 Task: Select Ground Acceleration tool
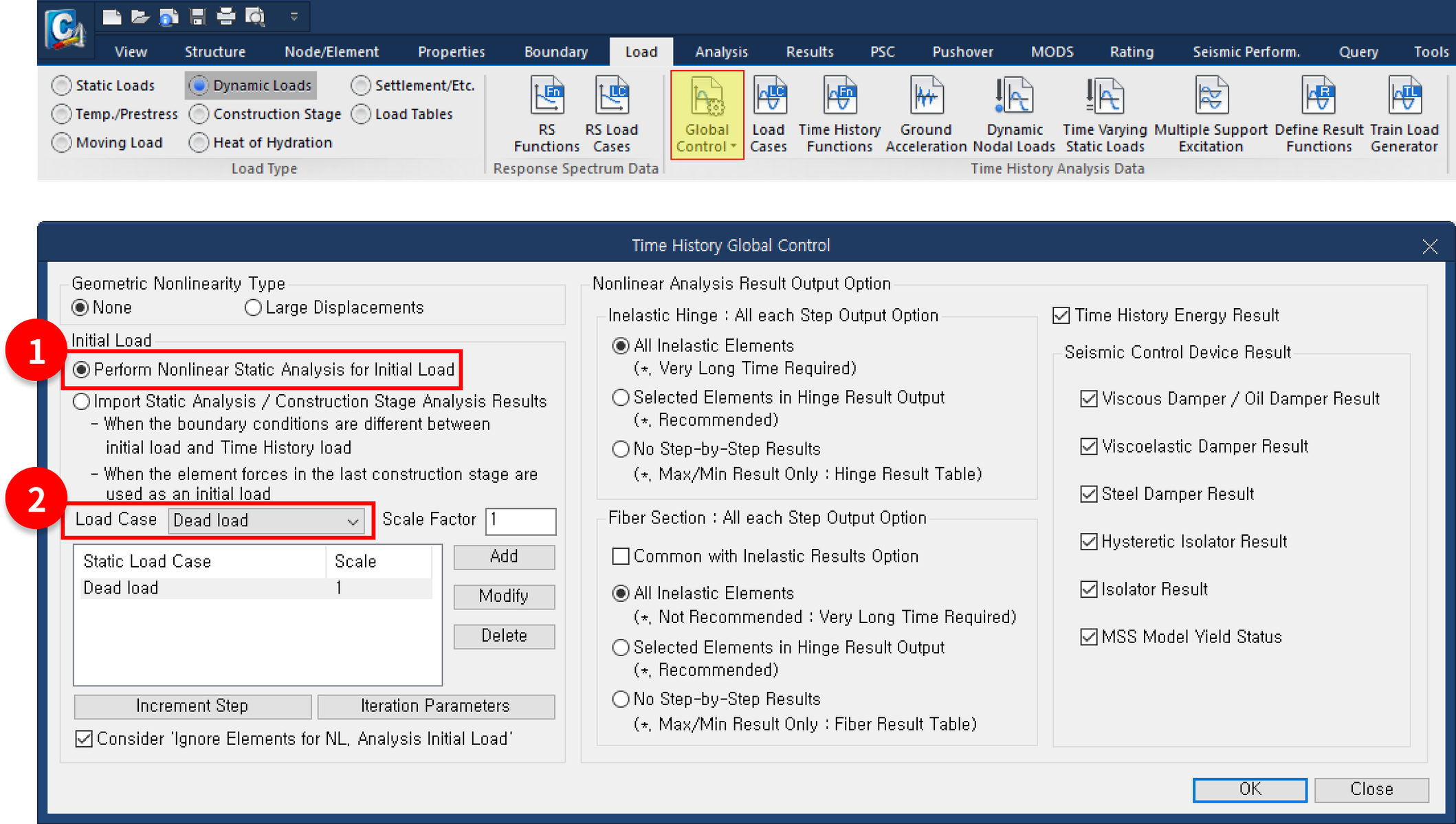tap(925, 113)
